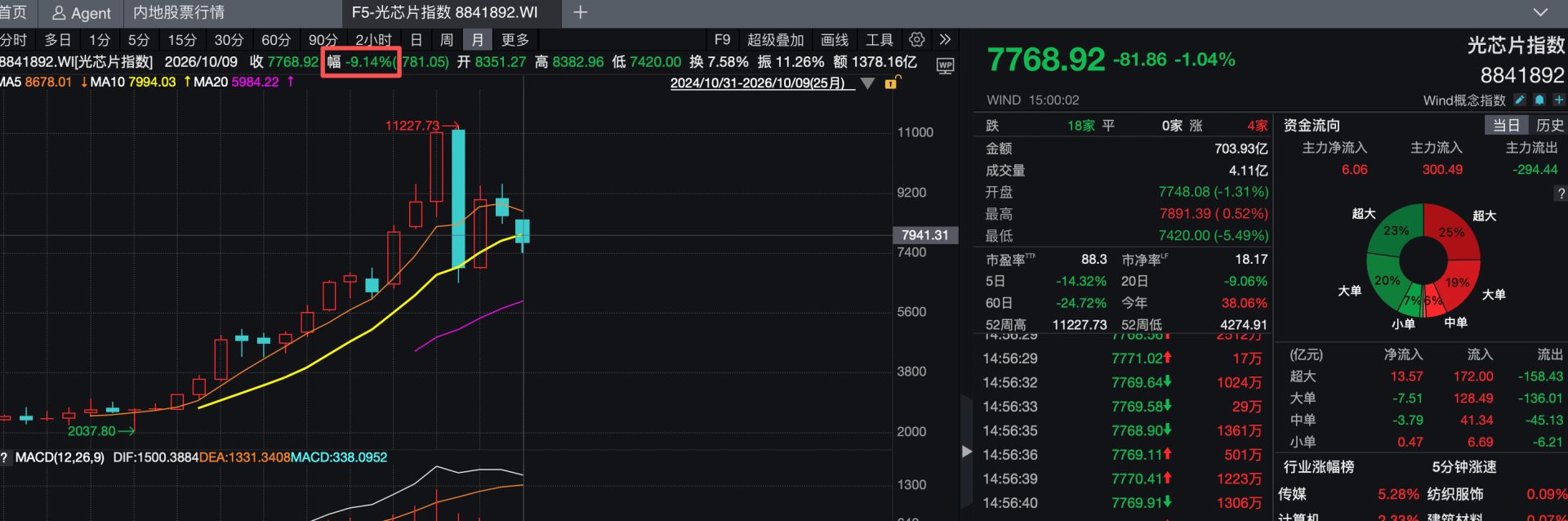Switch to 日 daily candles

(416, 40)
